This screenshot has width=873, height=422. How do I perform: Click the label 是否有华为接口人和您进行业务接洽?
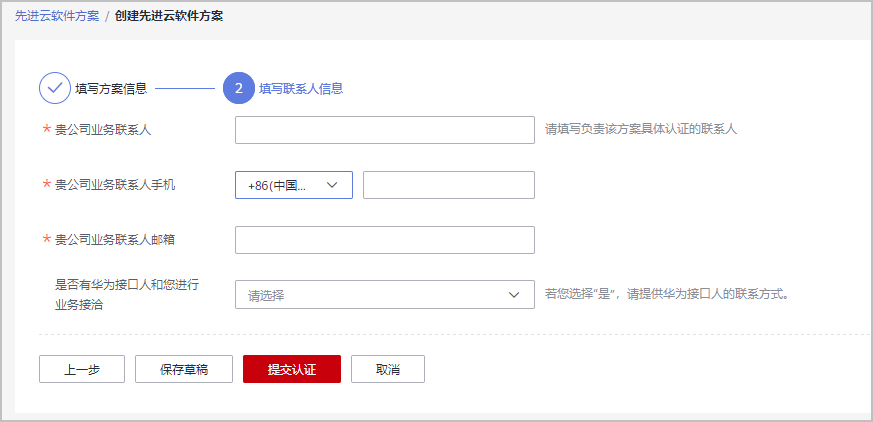click(x=127, y=295)
